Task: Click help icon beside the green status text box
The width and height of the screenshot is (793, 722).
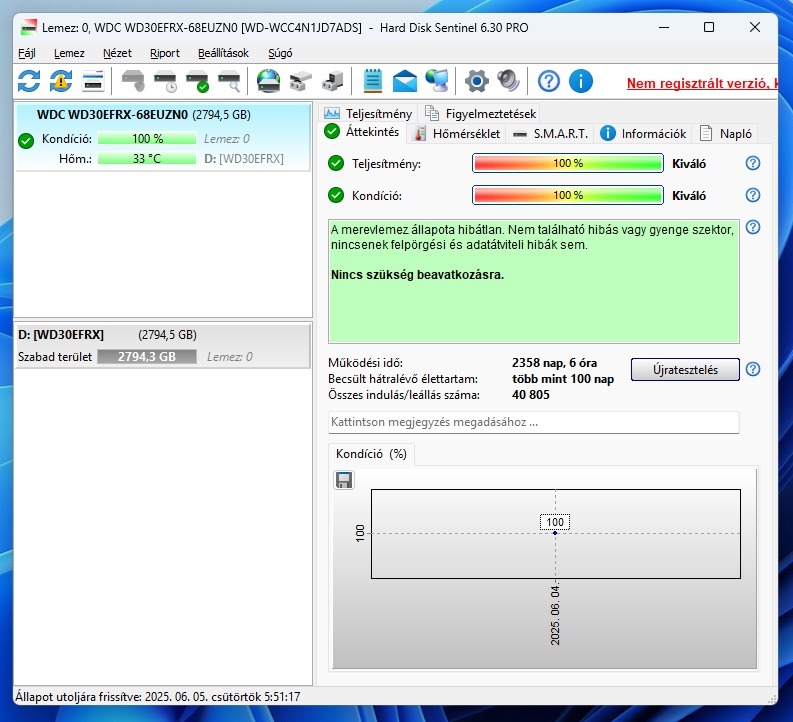Action: [x=753, y=227]
